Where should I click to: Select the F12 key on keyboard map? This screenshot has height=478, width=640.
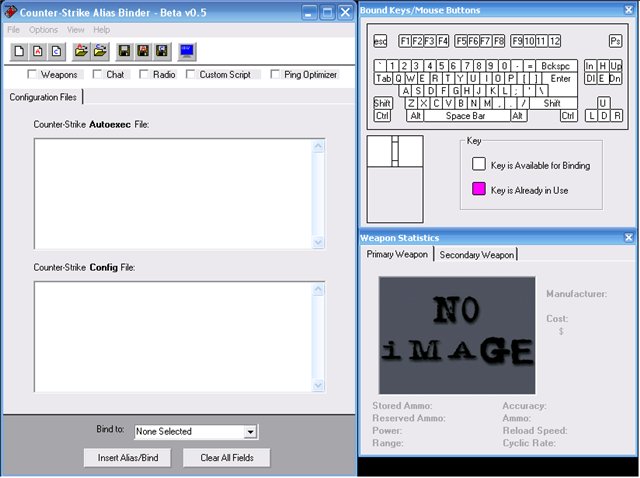554,41
